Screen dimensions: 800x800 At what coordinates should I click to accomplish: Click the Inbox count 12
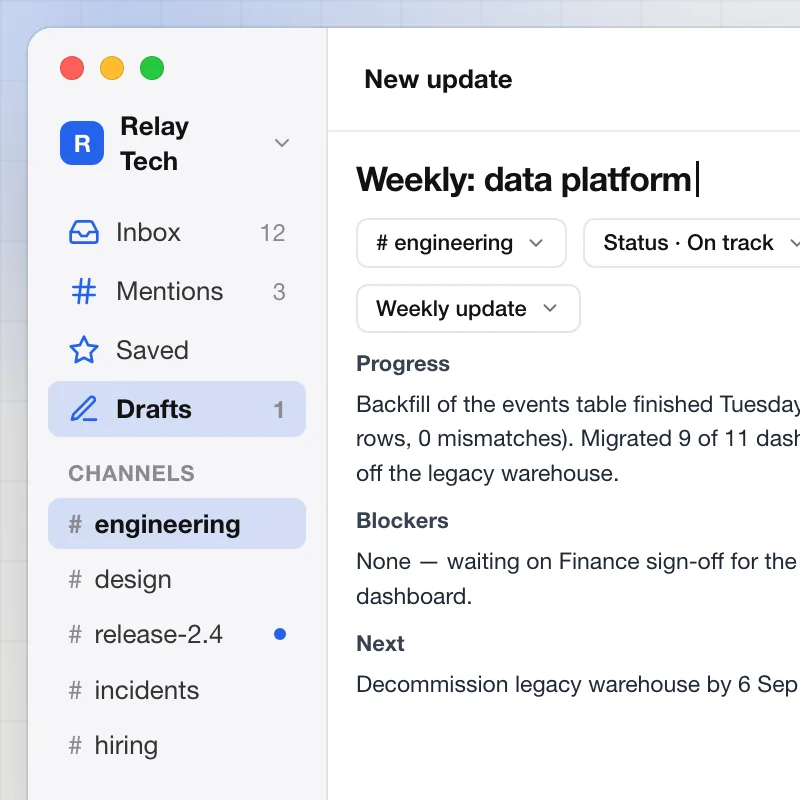point(273,233)
